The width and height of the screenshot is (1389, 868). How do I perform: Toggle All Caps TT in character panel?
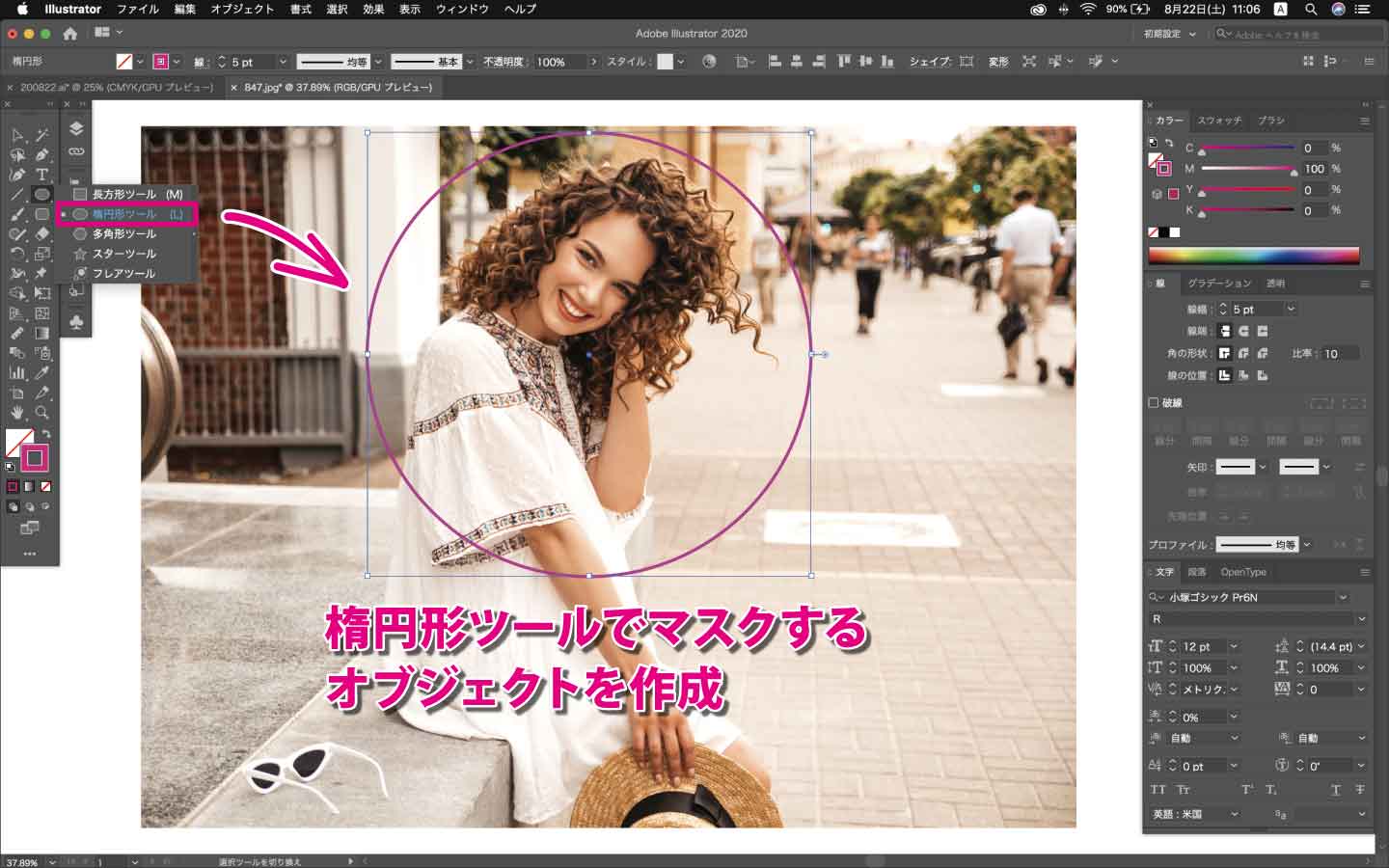click(1157, 790)
